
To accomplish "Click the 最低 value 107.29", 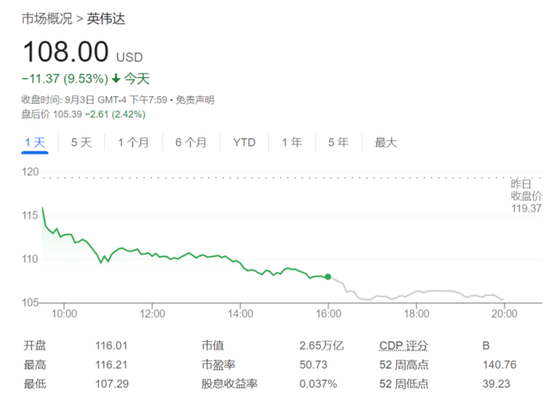I will [x=112, y=384].
